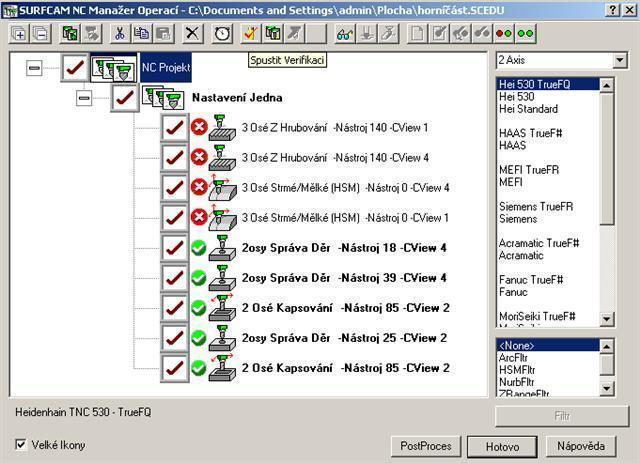Viewport: 640px width, 463px height.
Task: Click NC Projekt stacked operations icon
Action: pyautogui.click(x=114, y=68)
